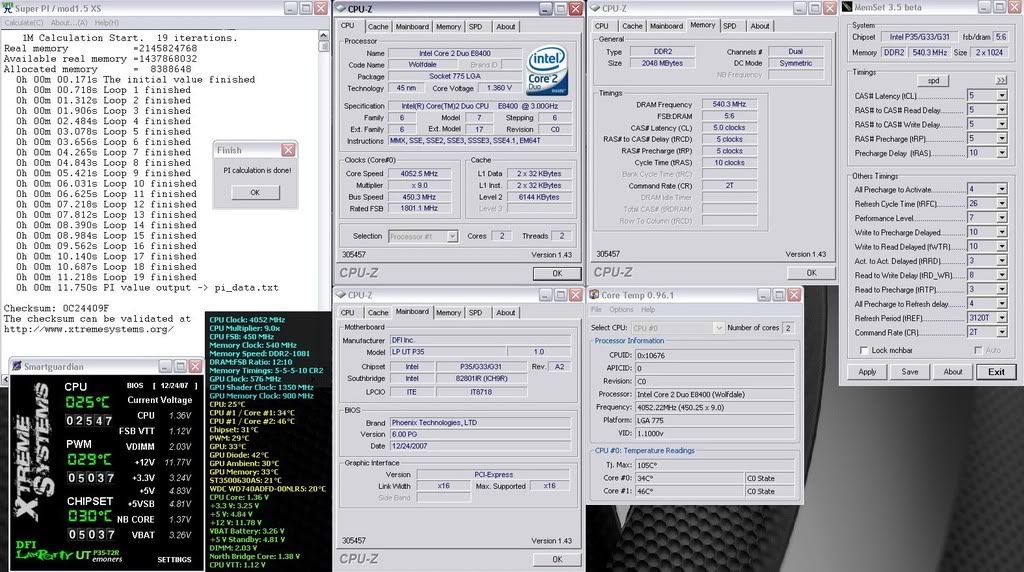Click the Super PI title bar icon

tap(8, 8)
